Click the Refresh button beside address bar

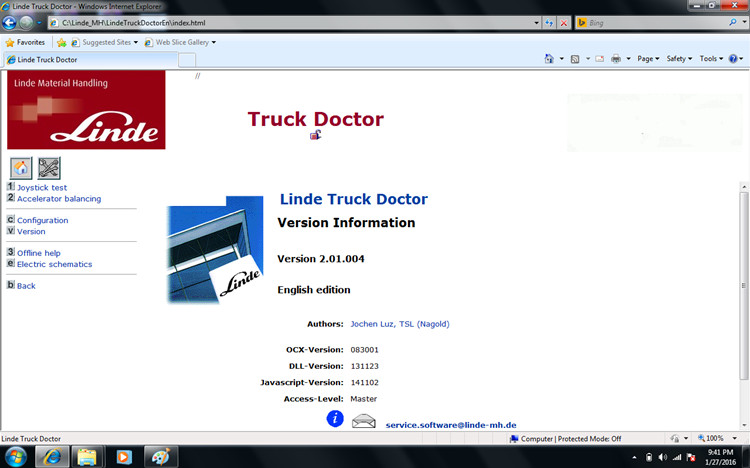click(549, 22)
